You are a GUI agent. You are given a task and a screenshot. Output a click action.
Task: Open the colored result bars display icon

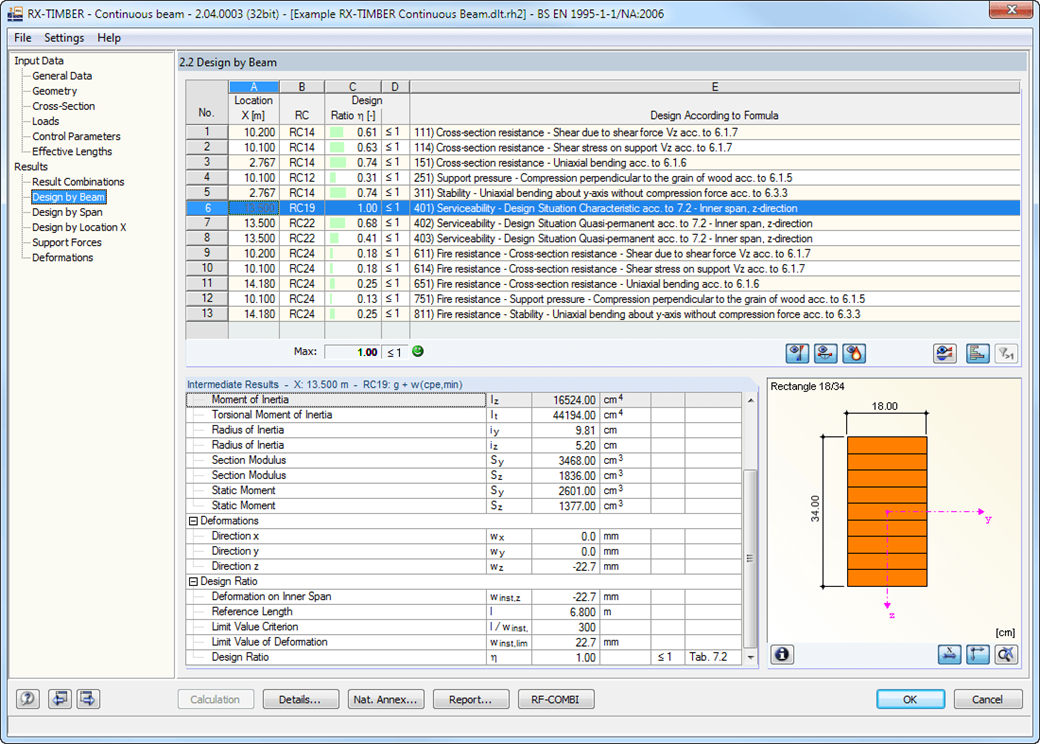pyautogui.click(x=975, y=351)
